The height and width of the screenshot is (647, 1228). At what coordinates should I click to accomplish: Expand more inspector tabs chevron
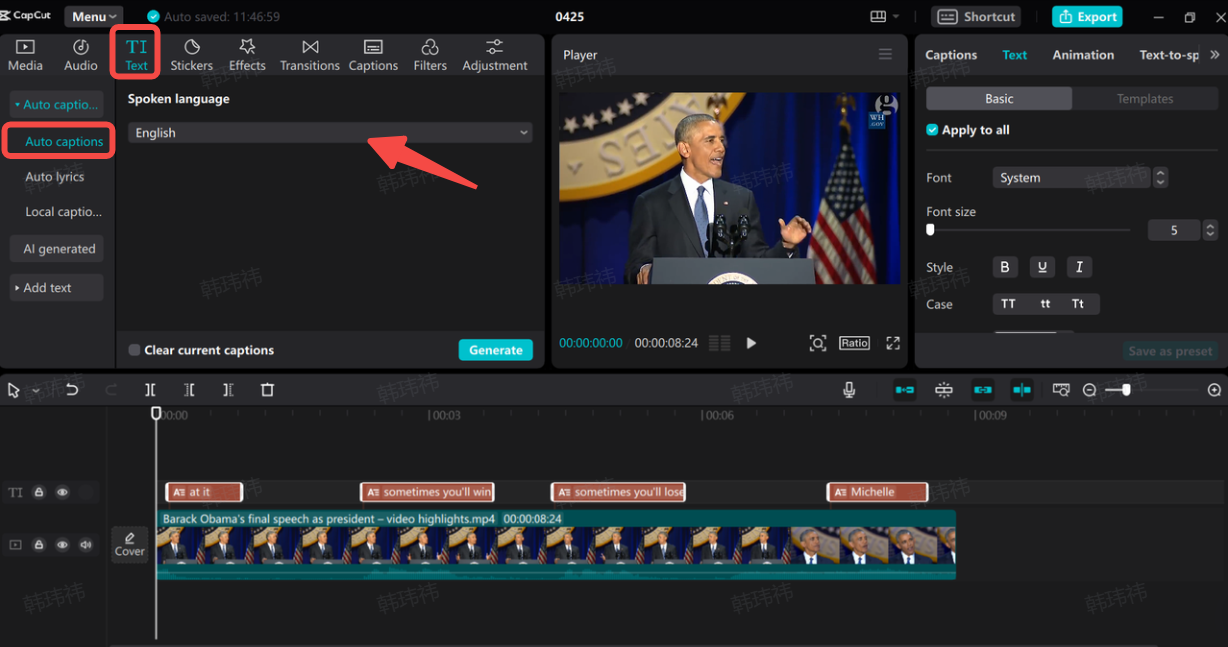[1214, 55]
